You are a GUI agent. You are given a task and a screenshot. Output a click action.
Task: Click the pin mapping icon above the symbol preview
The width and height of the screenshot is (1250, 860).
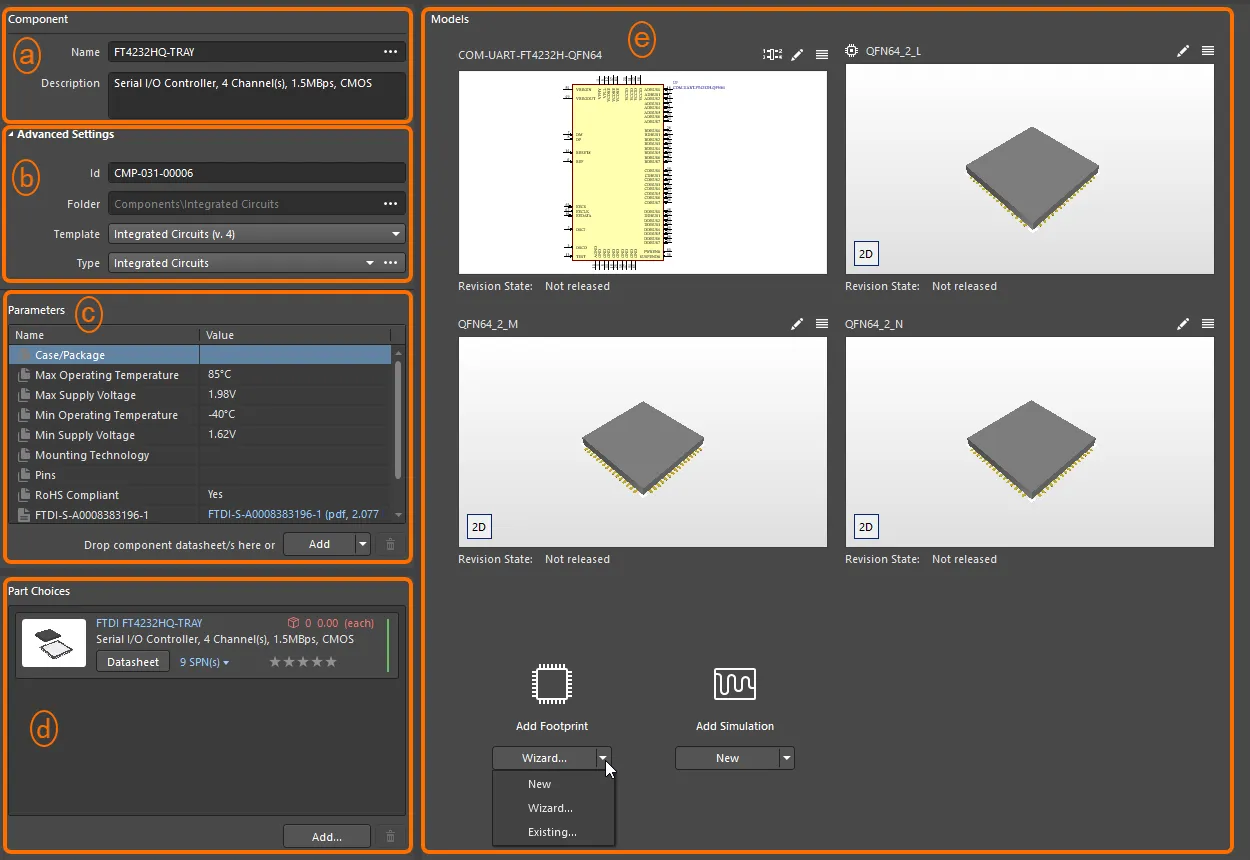click(772, 55)
